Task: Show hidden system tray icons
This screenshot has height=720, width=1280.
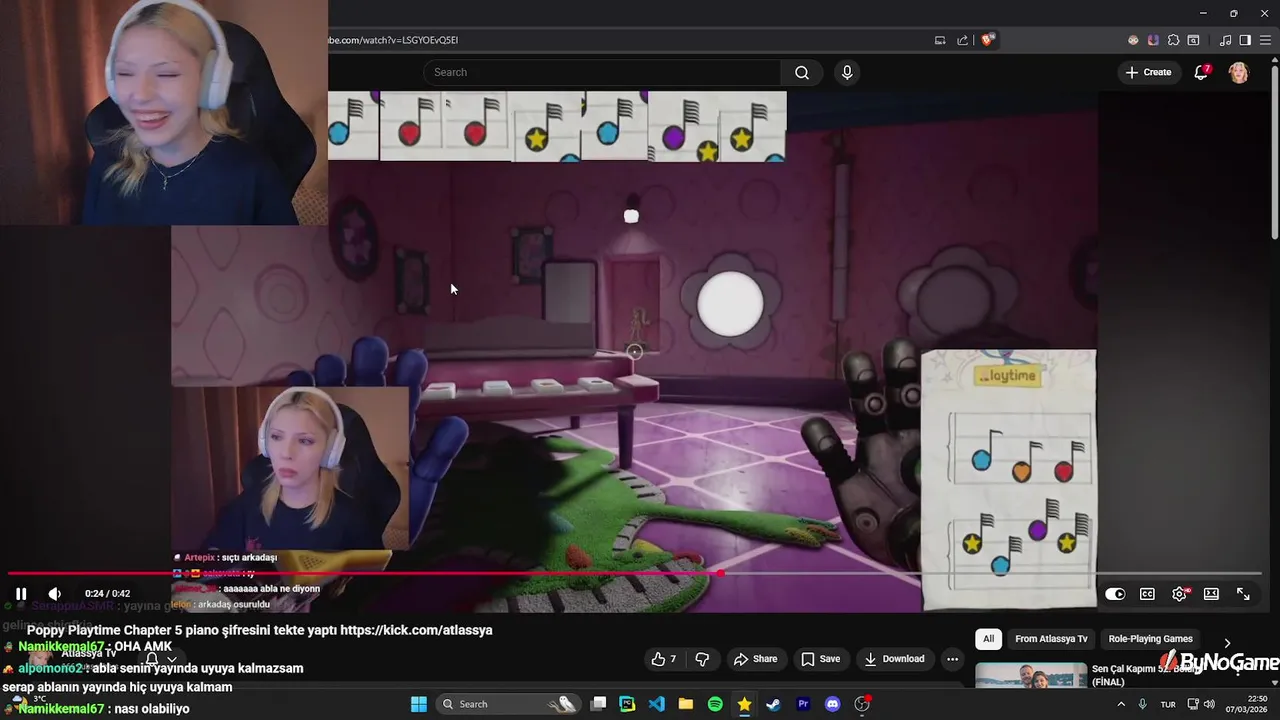Action: click(1120, 704)
